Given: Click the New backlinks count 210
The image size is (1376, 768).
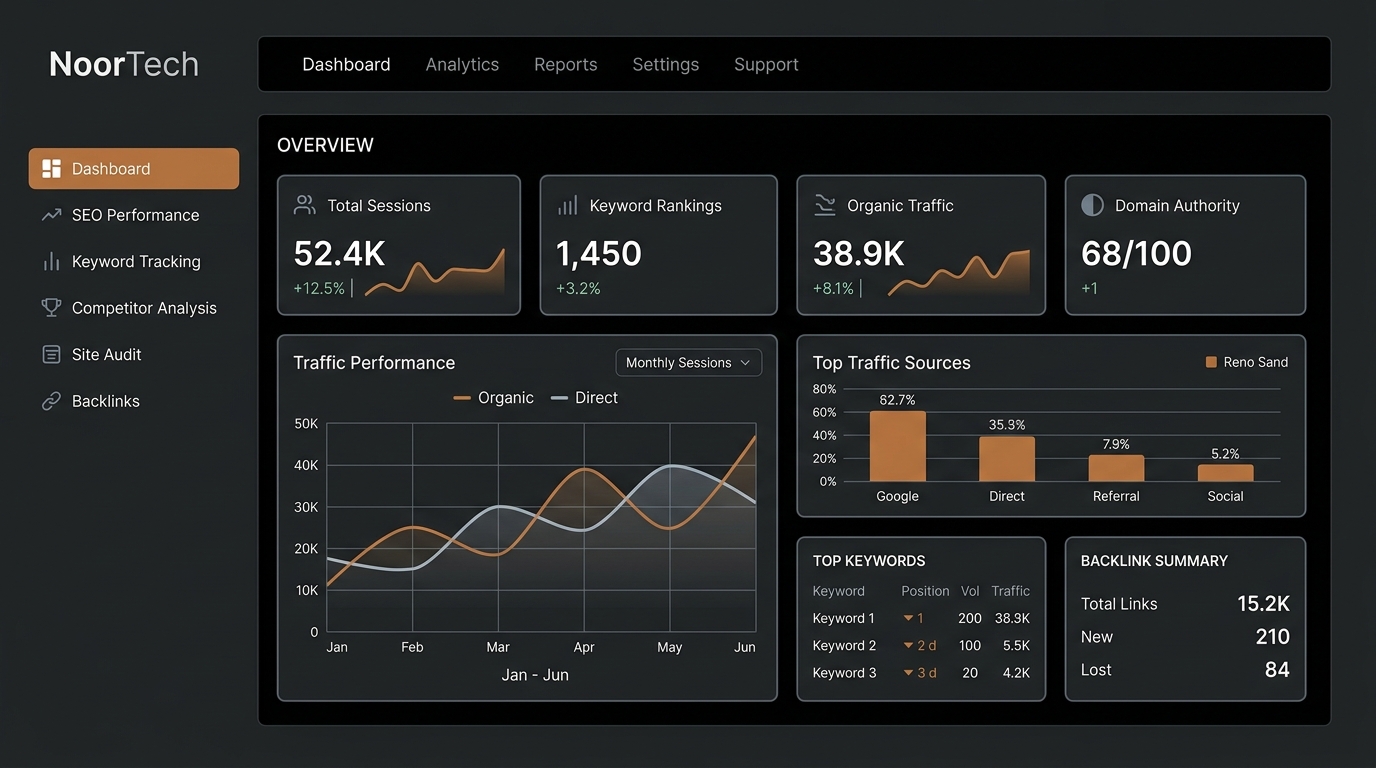Looking at the screenshot, I should (x=1273, y=637).
